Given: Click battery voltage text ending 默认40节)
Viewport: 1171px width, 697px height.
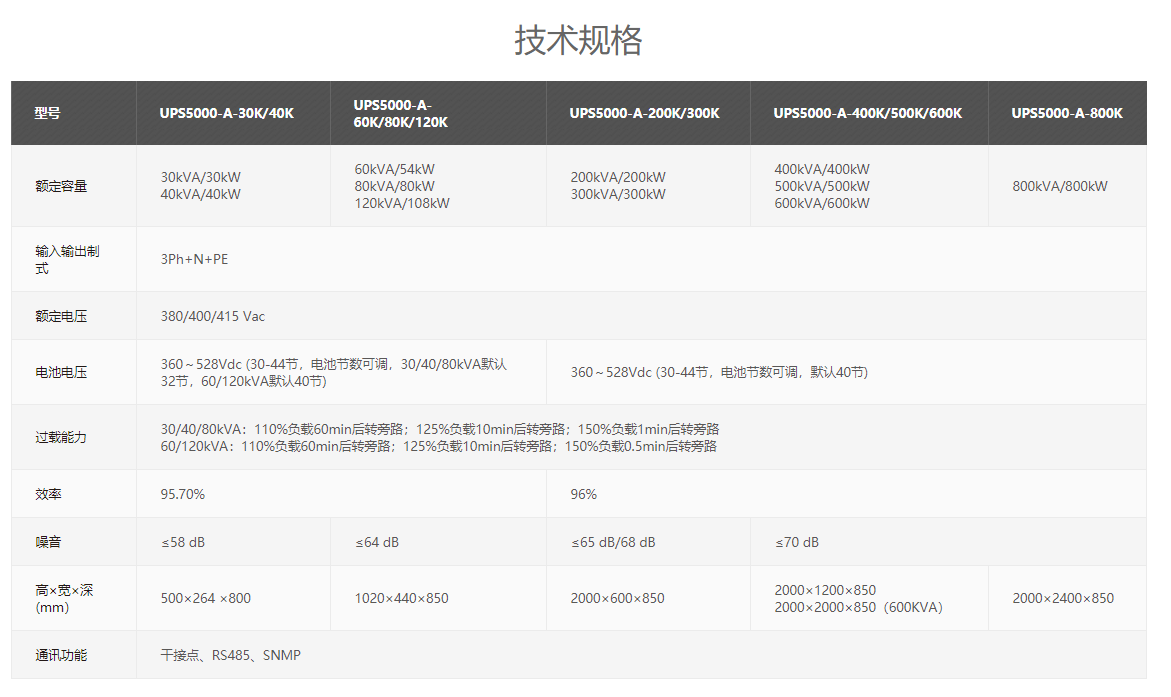Looking at the screenshot, I should point(718,372).
